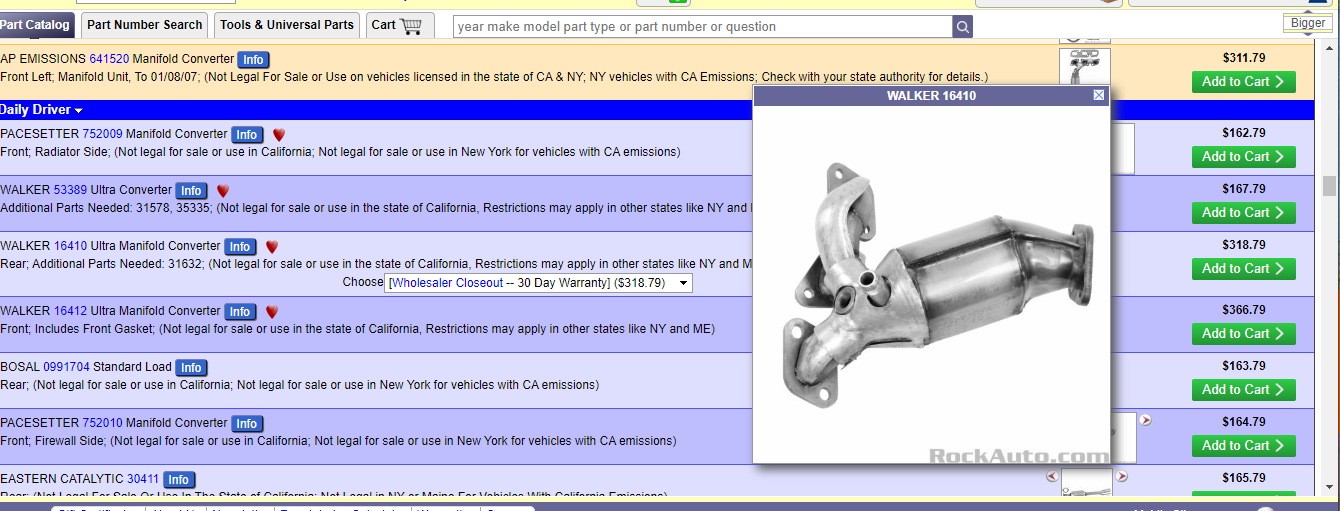Open the Wholesaler Closeout warranty dropdown
This screenshot has height=511, width=1340.
tap(538, 283)
